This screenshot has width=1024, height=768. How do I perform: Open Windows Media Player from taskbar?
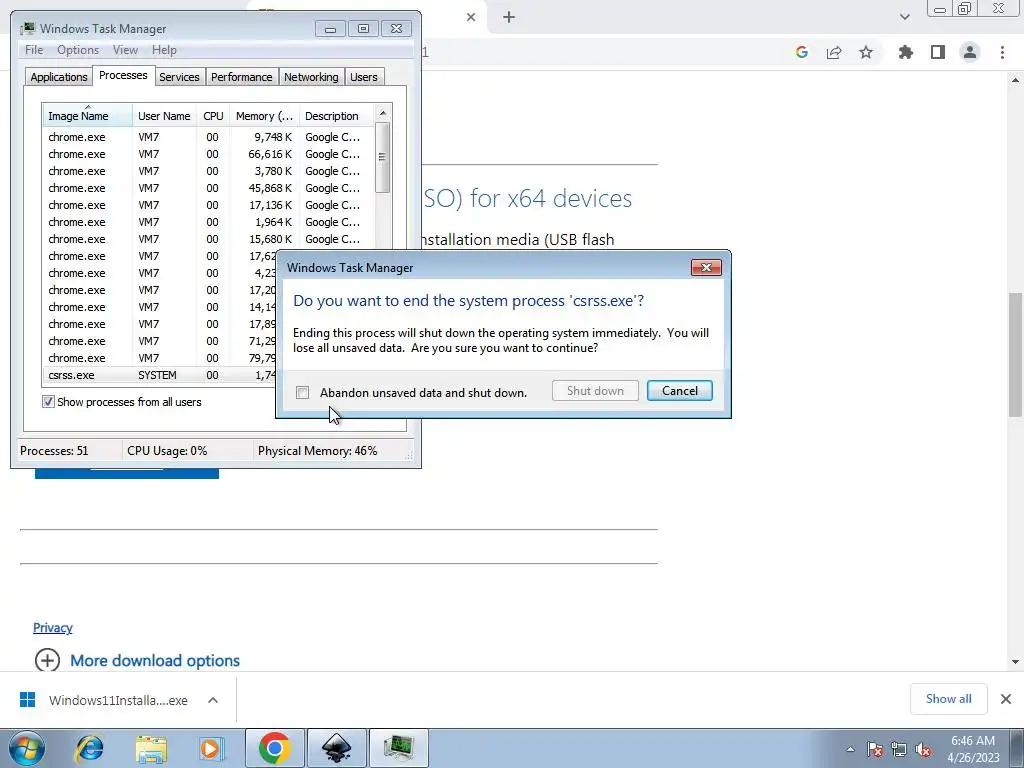211,748
